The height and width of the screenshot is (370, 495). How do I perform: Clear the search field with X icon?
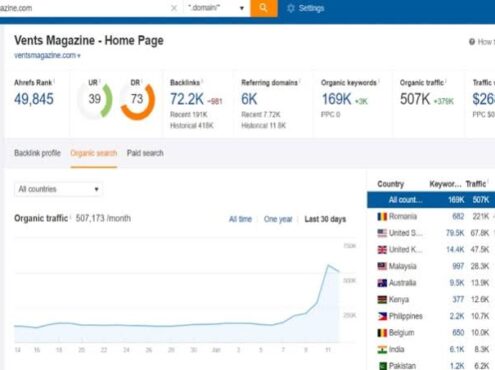coord(174,8)
